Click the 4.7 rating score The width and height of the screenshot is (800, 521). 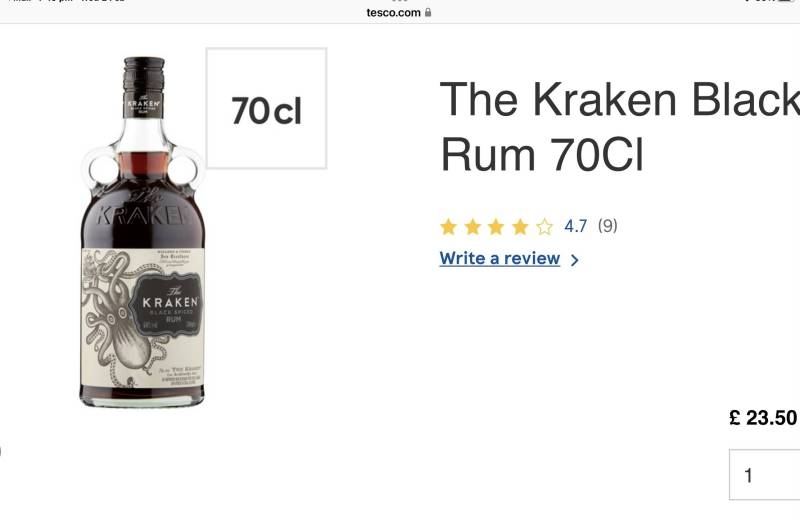click(576, 226)
